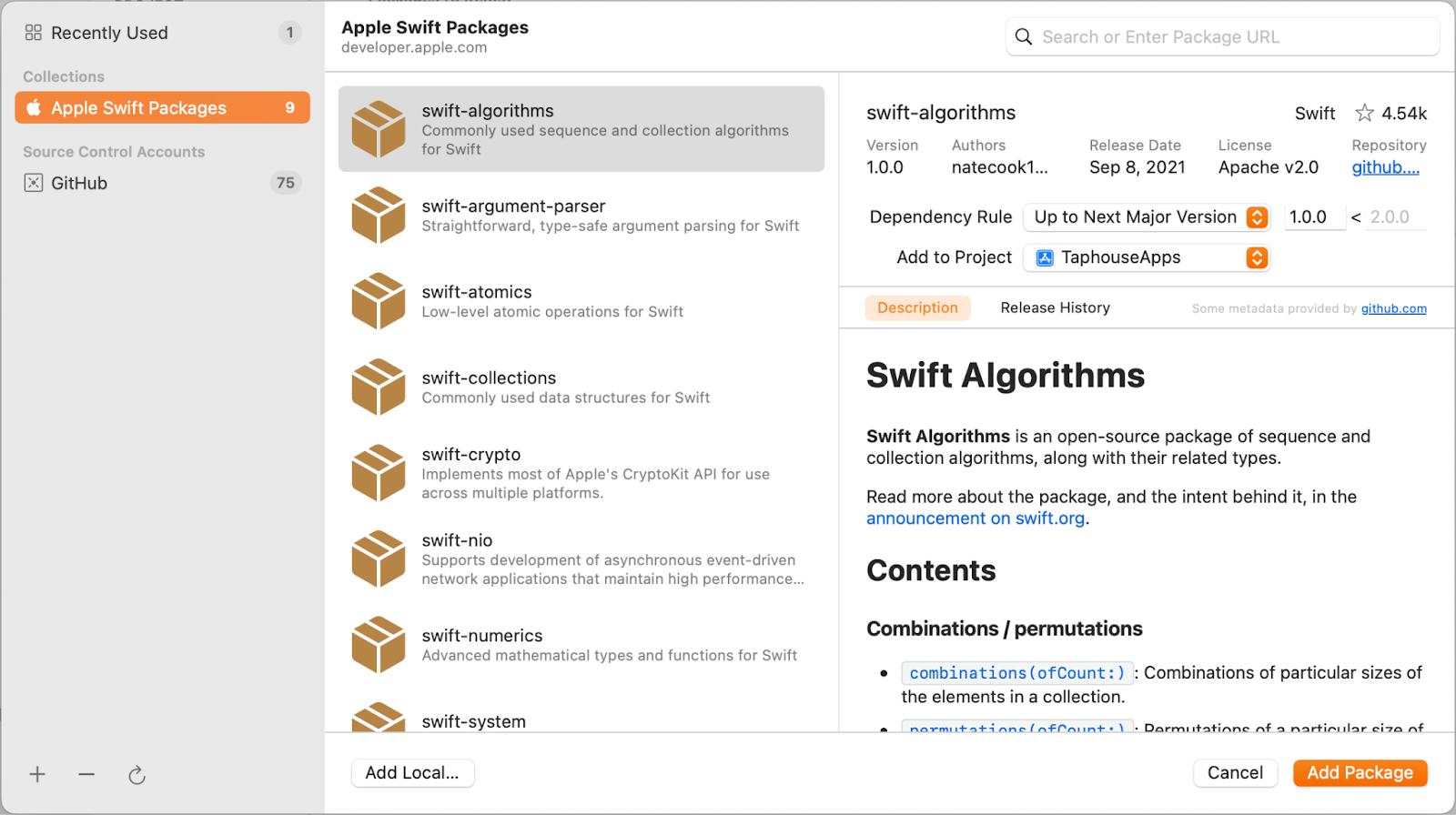Click the authors value natecook1...
Screen dimensions: 1456x815
(x=999, y=167)
